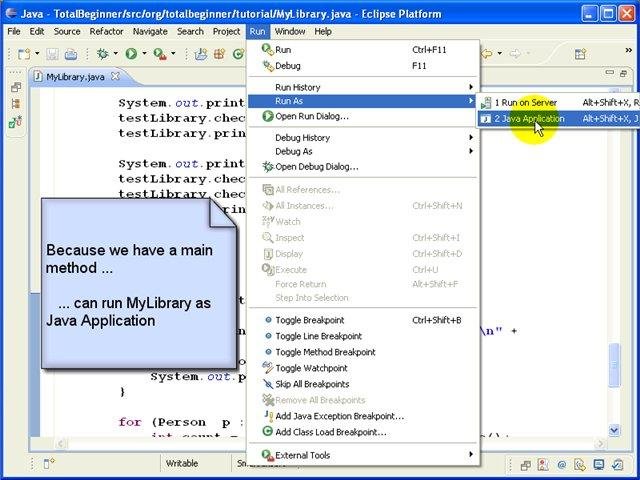
Task: Open the Help menu
Action: tap(323, 31)
